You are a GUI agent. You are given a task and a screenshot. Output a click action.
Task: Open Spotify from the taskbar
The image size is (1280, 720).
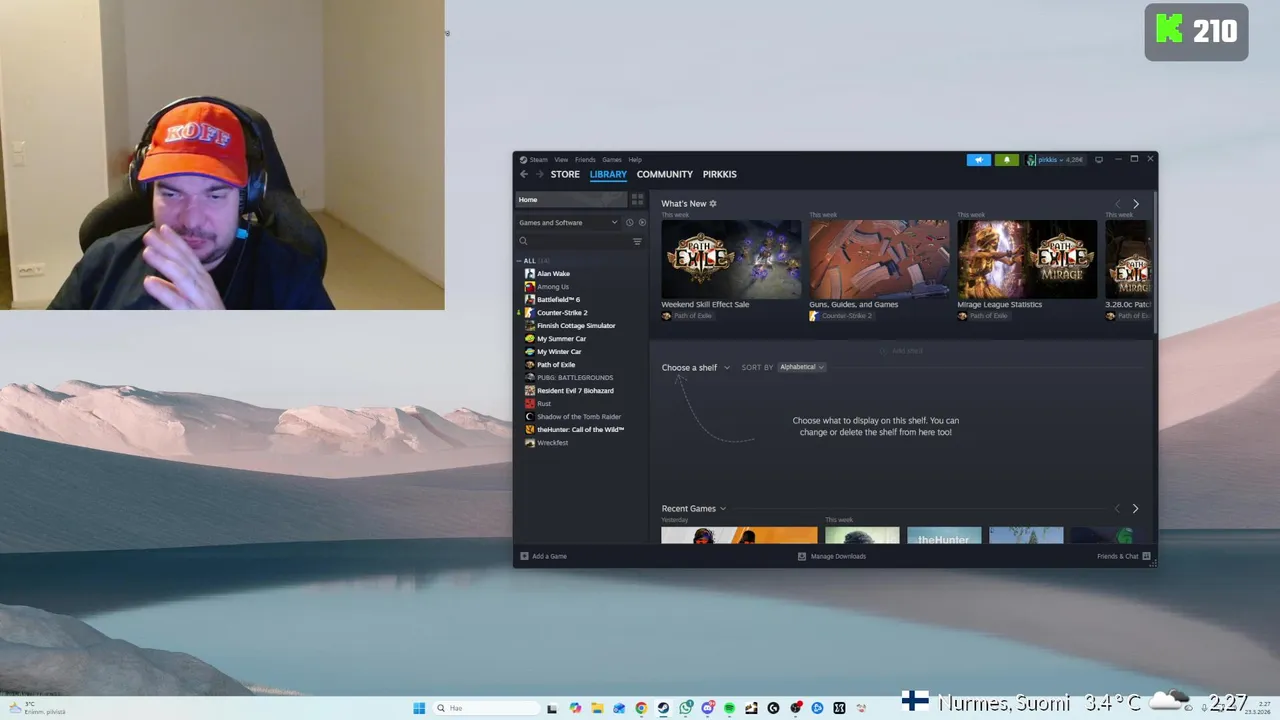tap(729, 708)
